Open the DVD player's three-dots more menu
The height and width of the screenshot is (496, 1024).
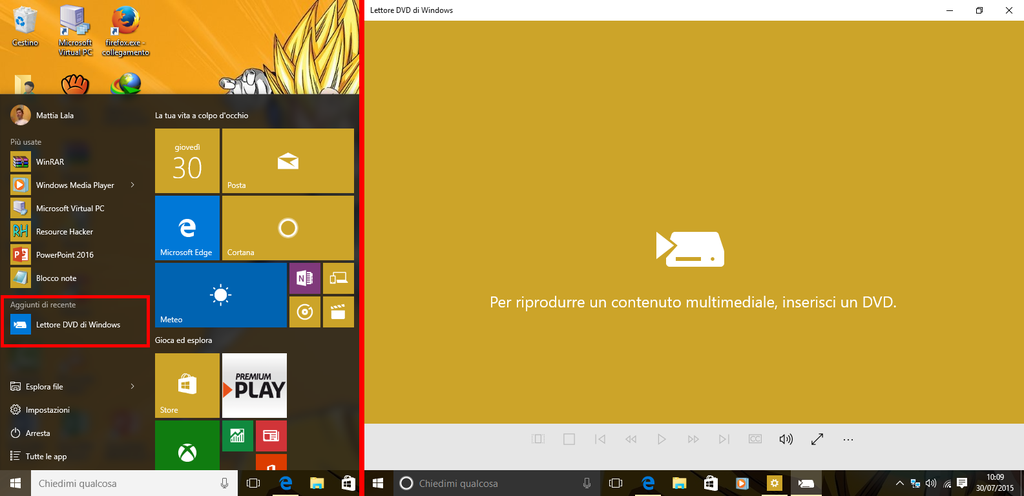coord(848,440)
